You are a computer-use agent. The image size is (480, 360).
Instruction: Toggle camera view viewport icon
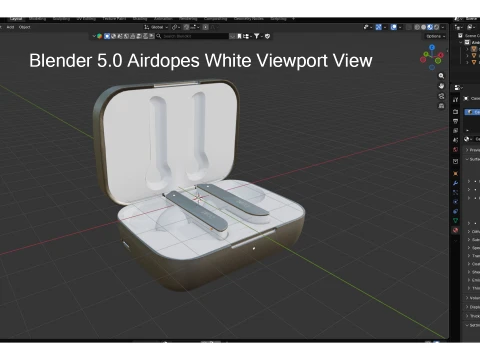(x=441, y=96)
